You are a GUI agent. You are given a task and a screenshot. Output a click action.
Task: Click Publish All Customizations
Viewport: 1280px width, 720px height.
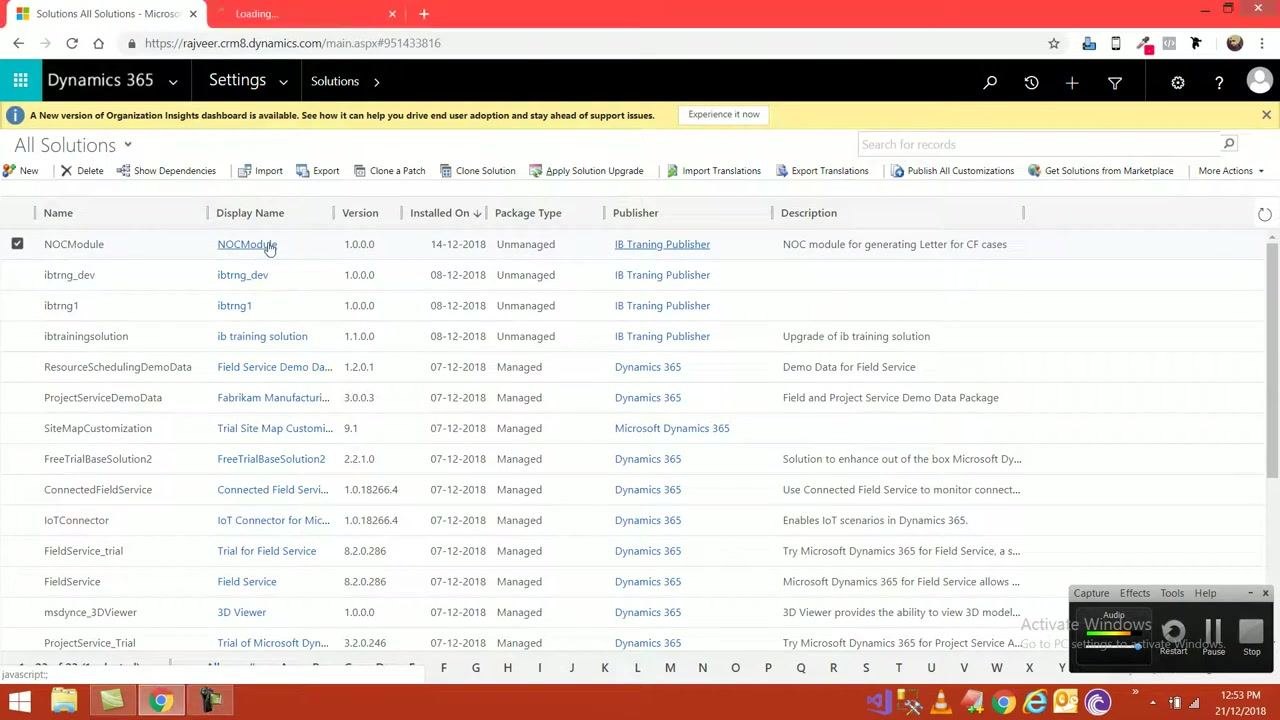pos(952,171)
